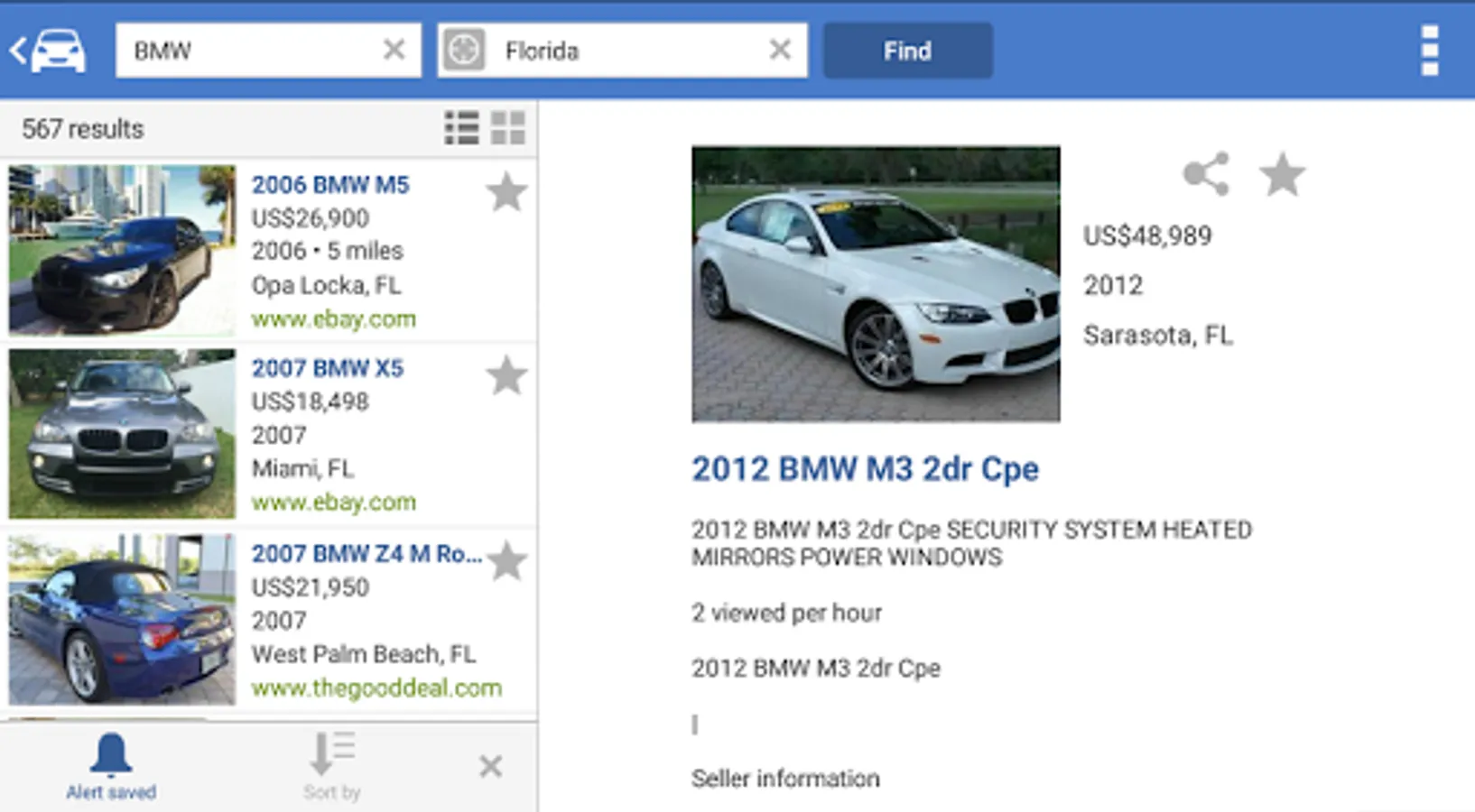The image size is (1475, 812).
Task: Tap the location target icon
Action: click(x=464, y=50)
